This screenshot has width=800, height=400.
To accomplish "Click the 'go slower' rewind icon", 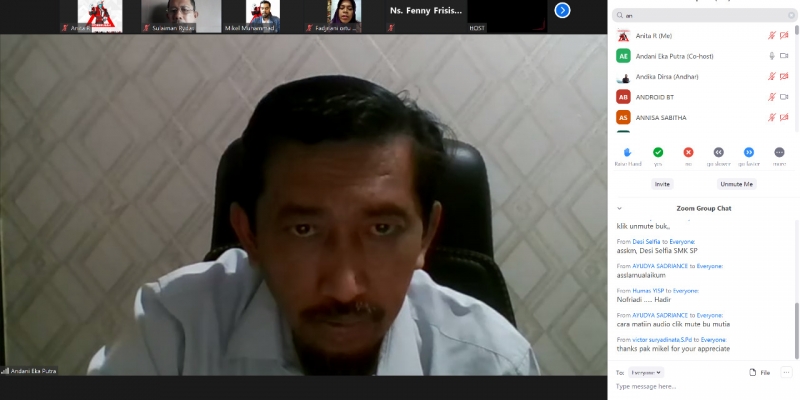I will (718, 152).
